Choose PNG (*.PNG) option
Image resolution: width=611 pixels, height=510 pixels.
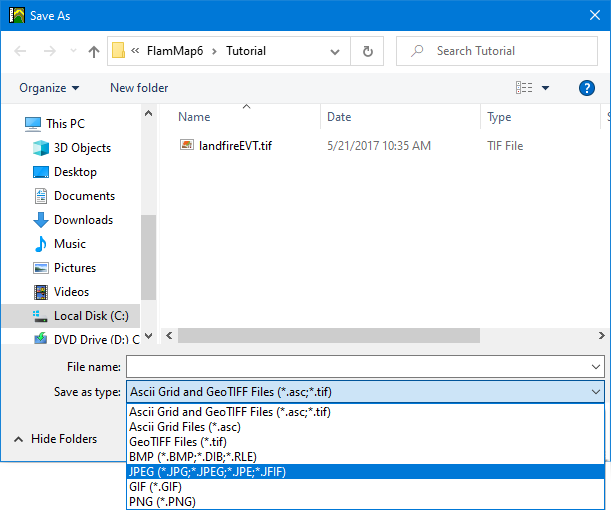tap(366, 502)
